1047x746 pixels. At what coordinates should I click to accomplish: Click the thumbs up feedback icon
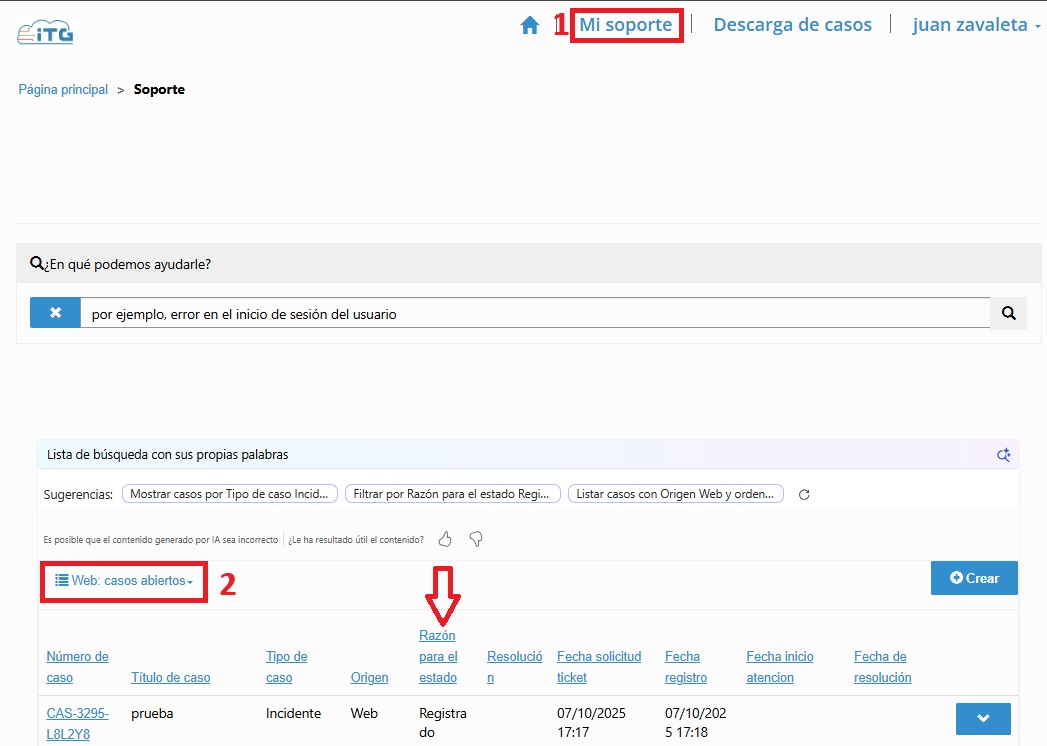click(445, 540)
